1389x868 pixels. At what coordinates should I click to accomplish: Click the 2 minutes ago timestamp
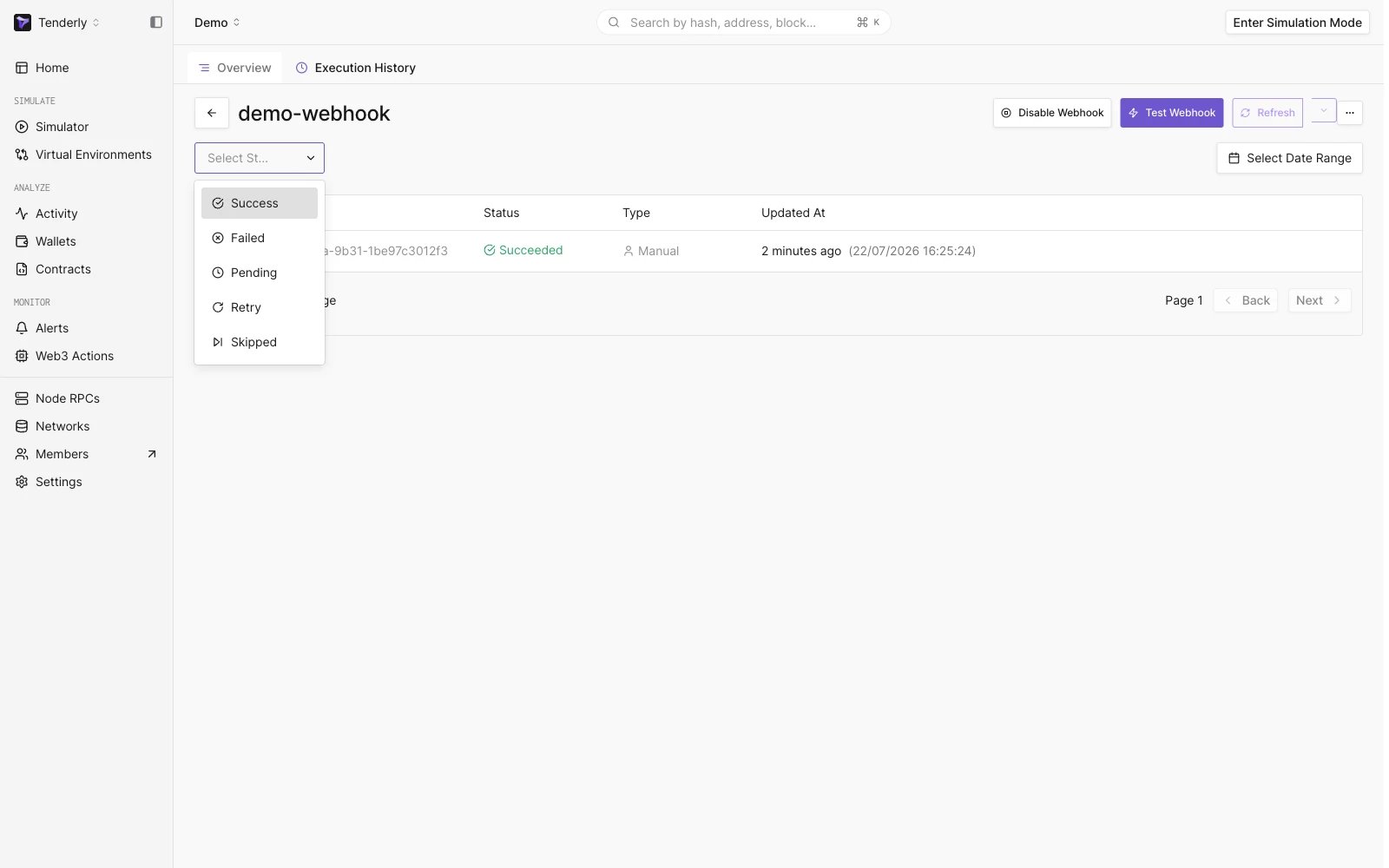[x=801, y=251]
